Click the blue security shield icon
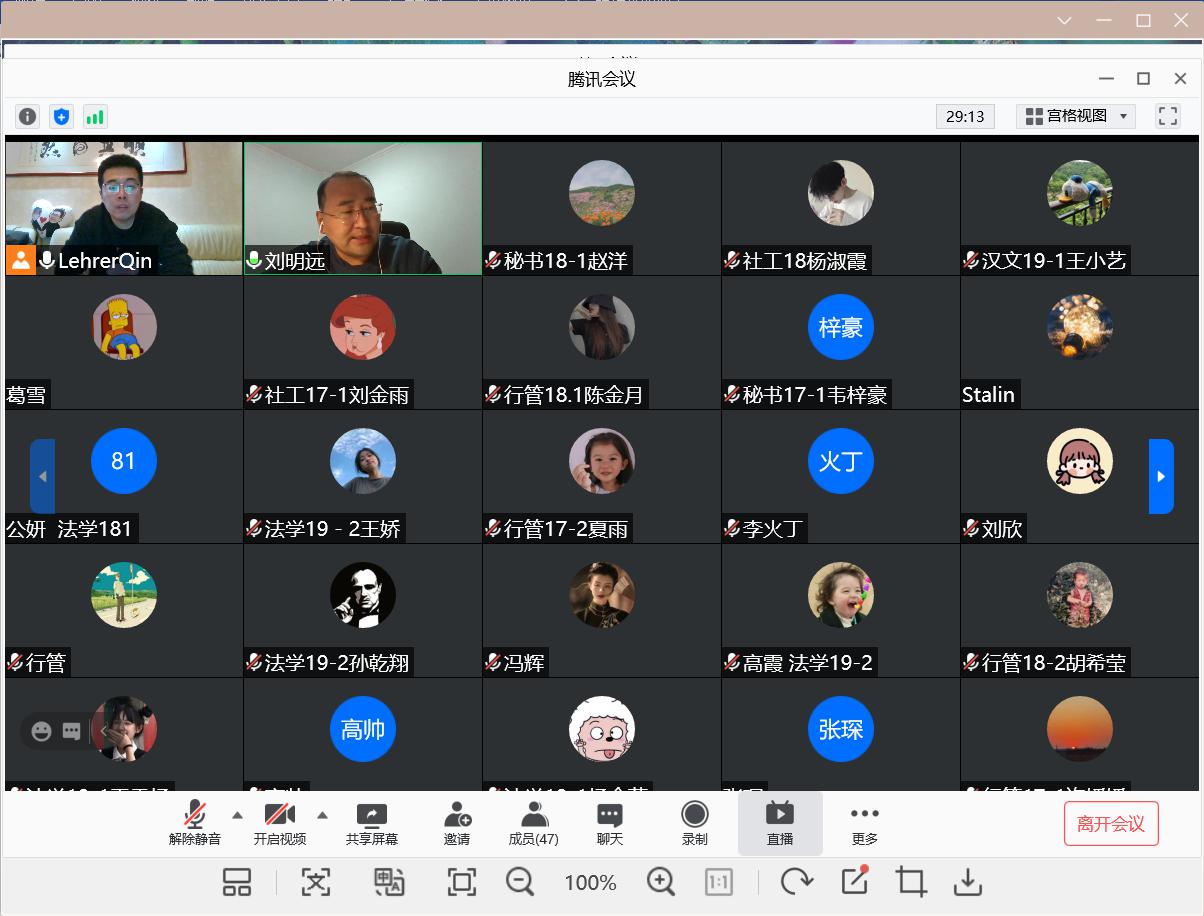Image resolution: width=1204 pixels, height=916 pixels. point(62,117)
